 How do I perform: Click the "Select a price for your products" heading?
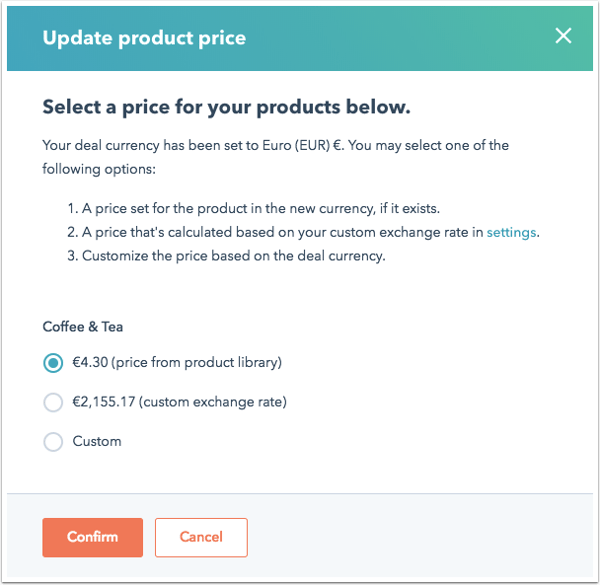coord(227,106)
